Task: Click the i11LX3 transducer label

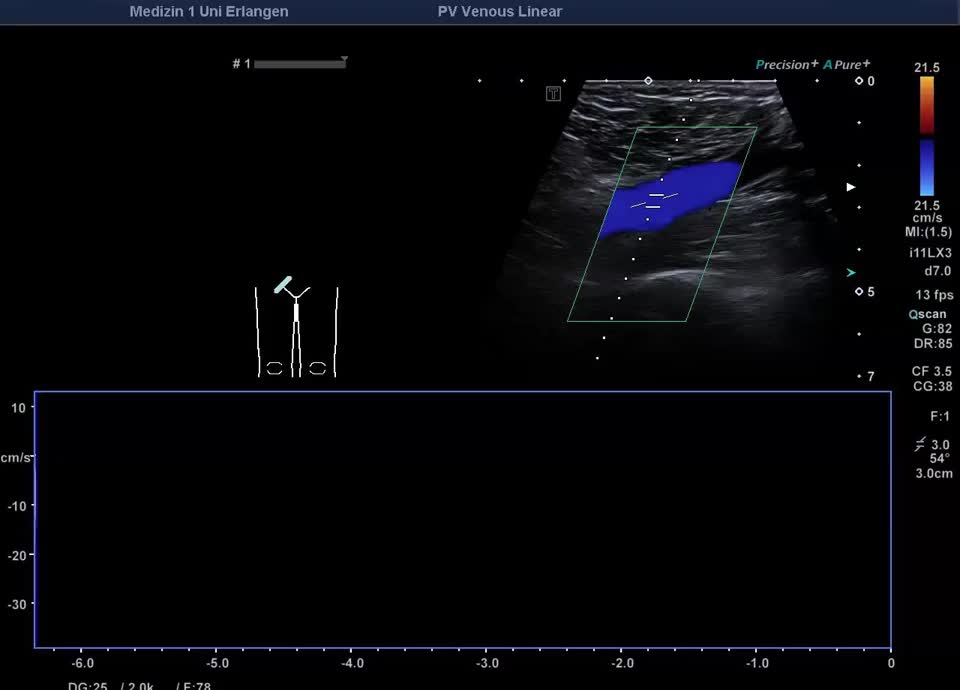Action: point(930,253)
